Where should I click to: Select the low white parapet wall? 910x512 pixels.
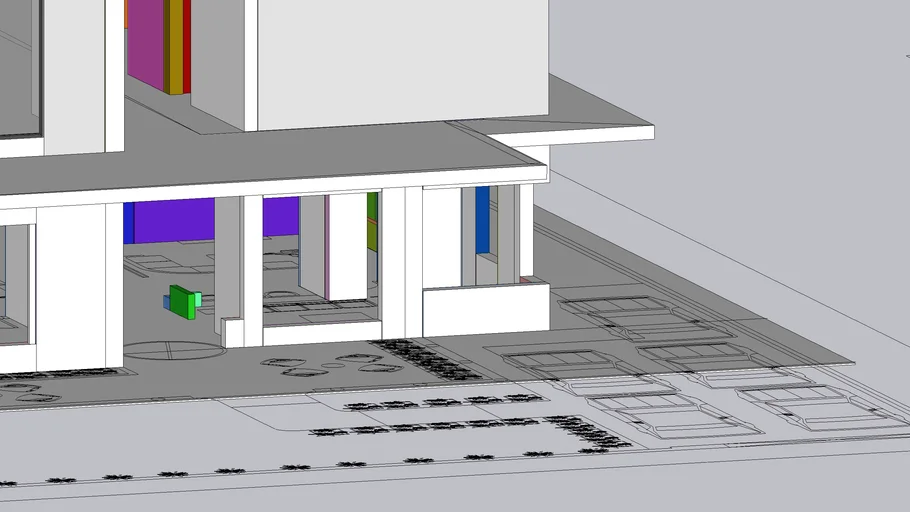485,310
